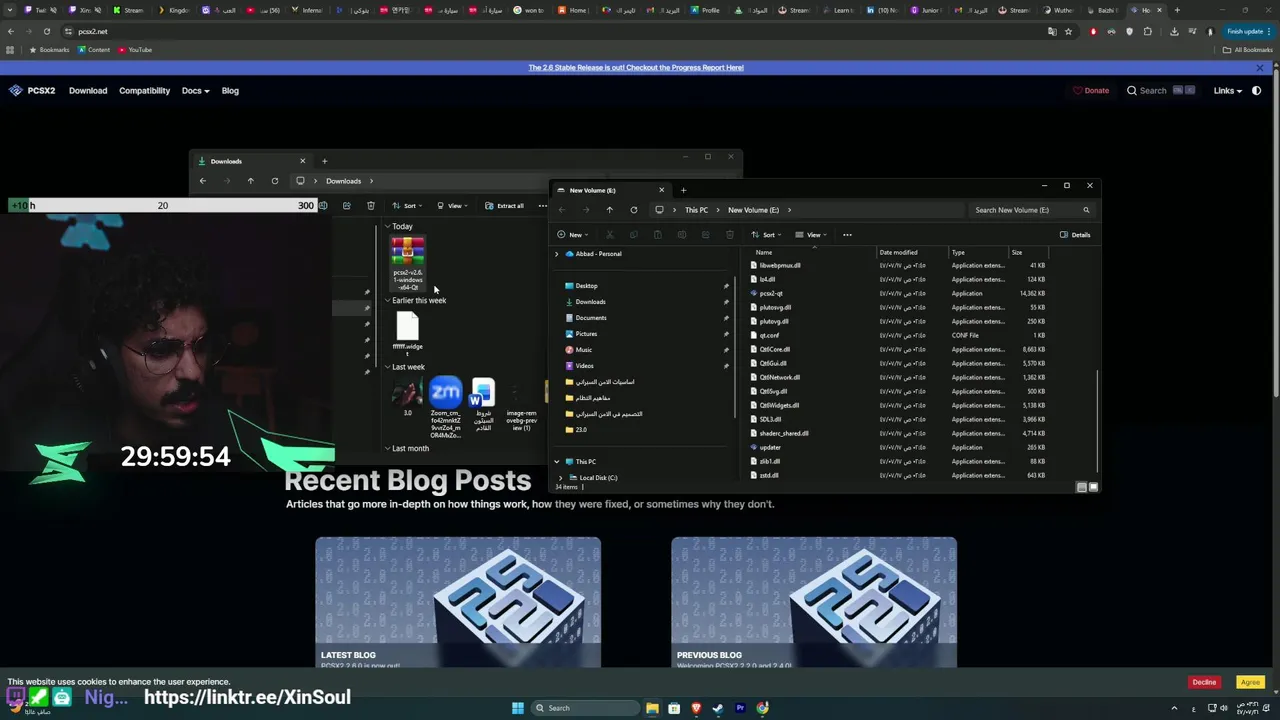Select the pcsx2 archive file in Downloads
The image size is (1280, 720).
(408, 263)
